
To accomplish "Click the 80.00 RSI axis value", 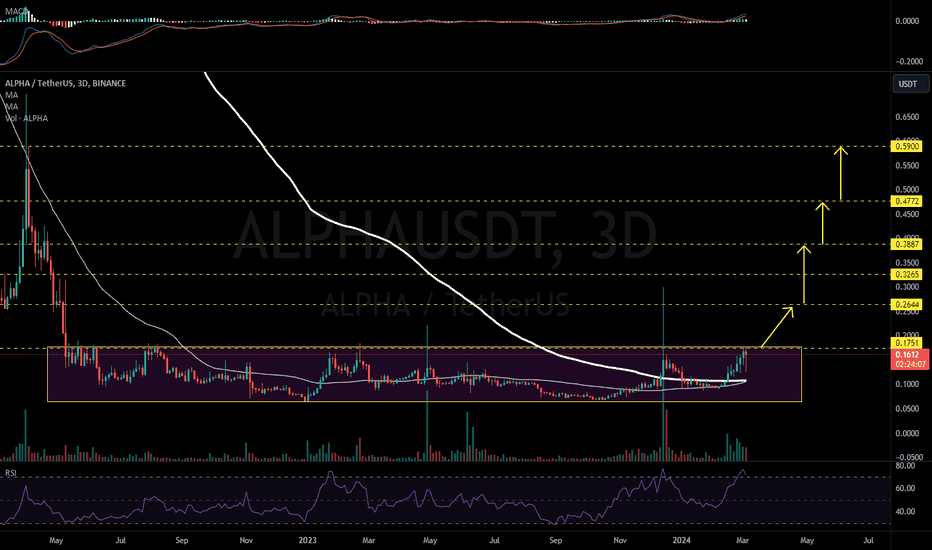I will pos(905,466).
